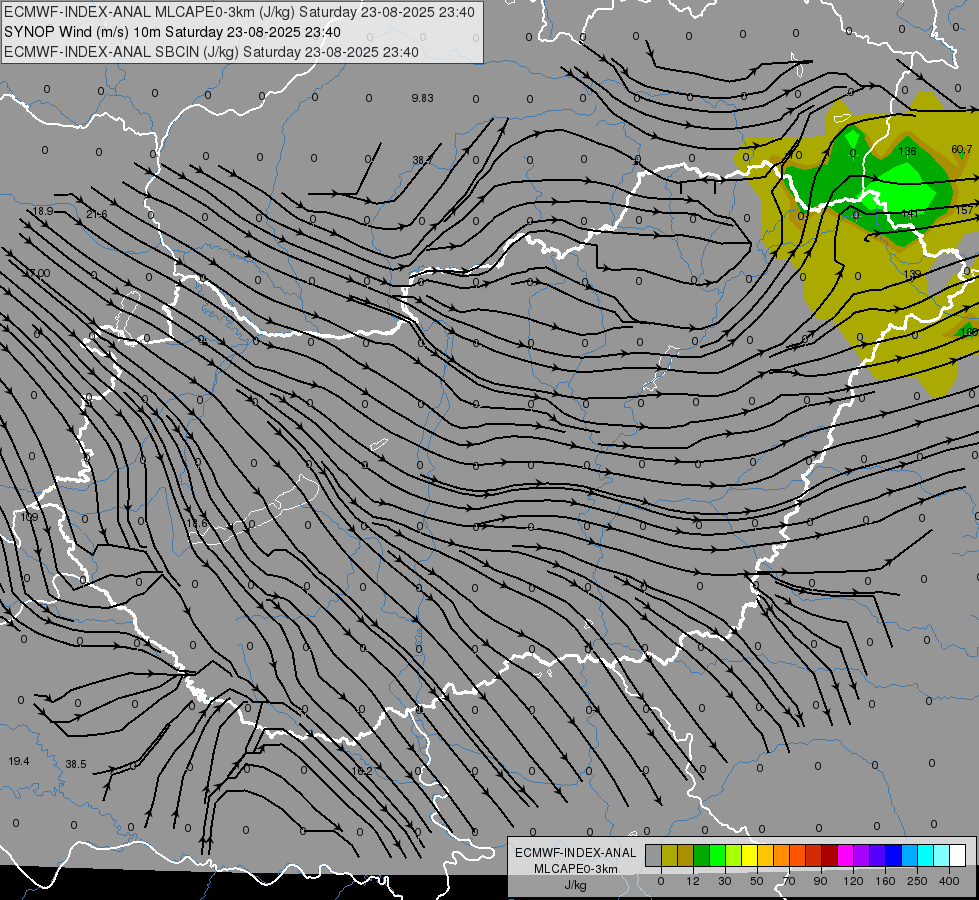Click the pale cyan legend swatch before 400

click(942, 855)
